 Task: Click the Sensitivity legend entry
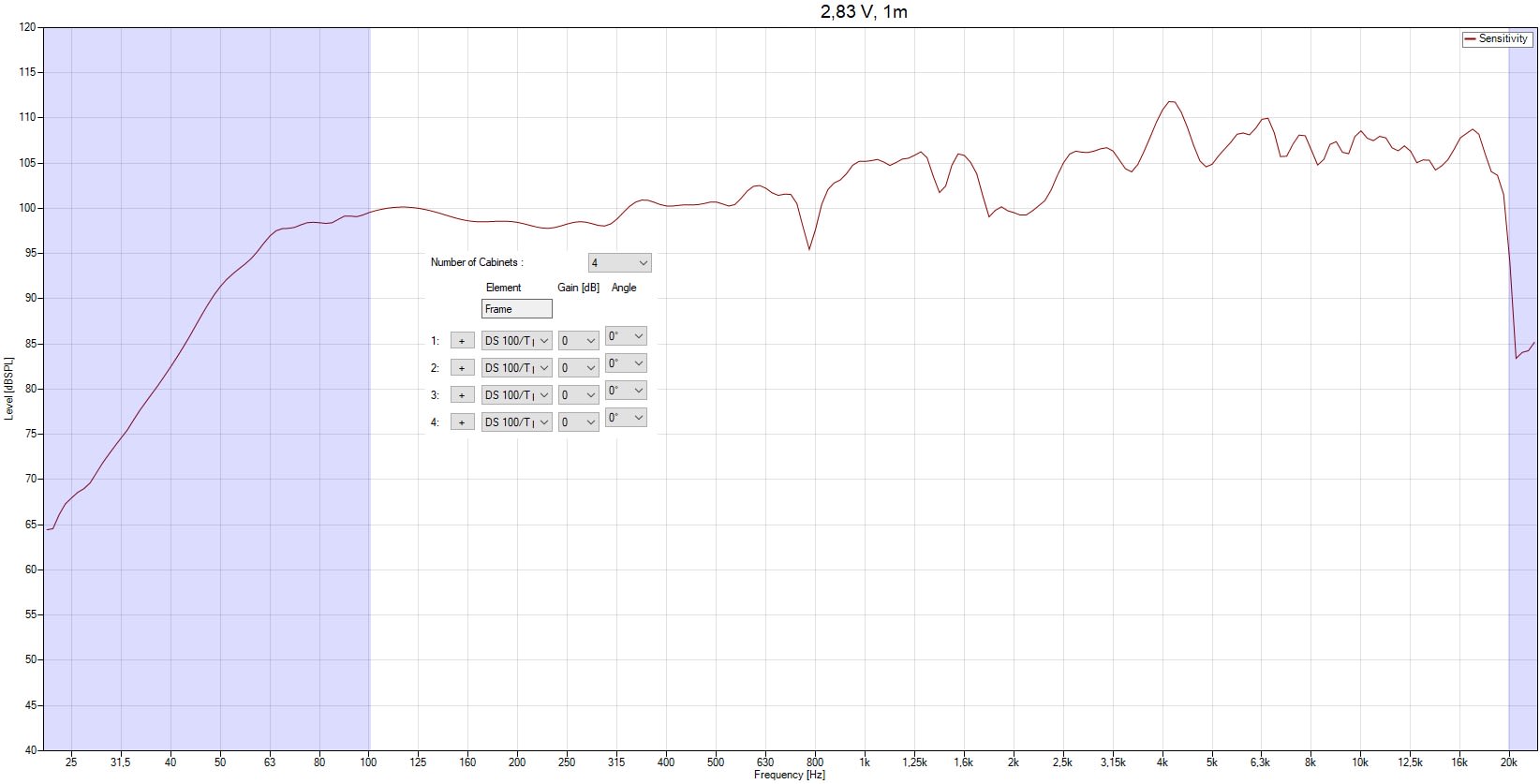[x=1497, y=39]
